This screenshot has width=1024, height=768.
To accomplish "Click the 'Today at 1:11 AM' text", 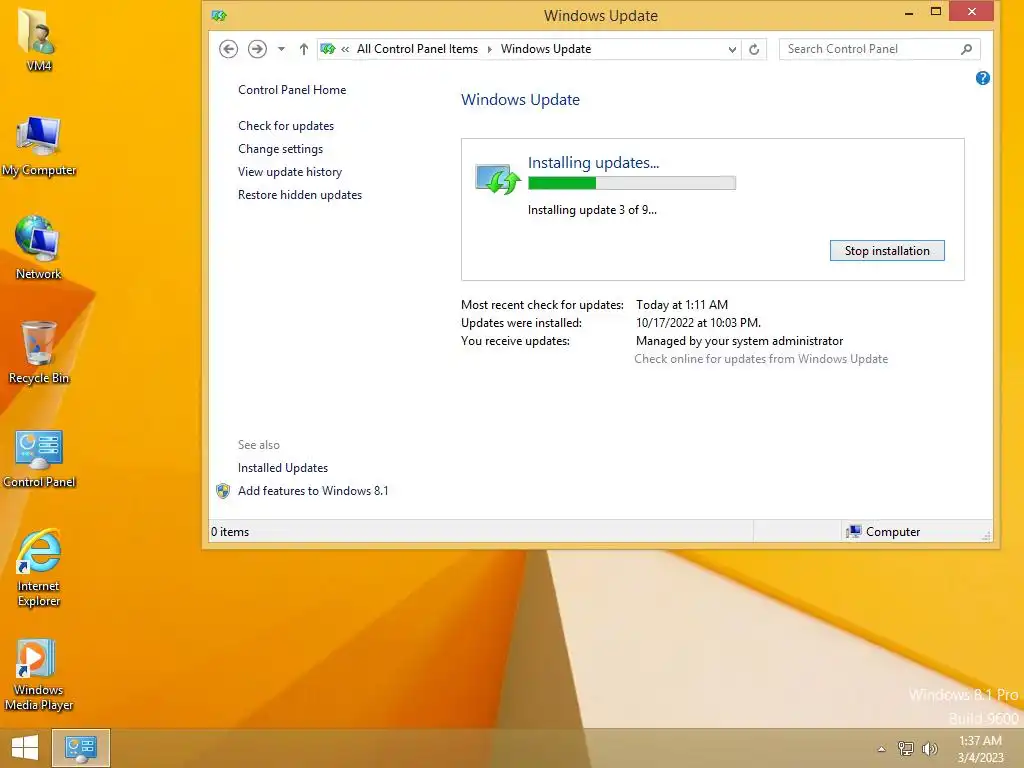I will (x=682, y=305).
